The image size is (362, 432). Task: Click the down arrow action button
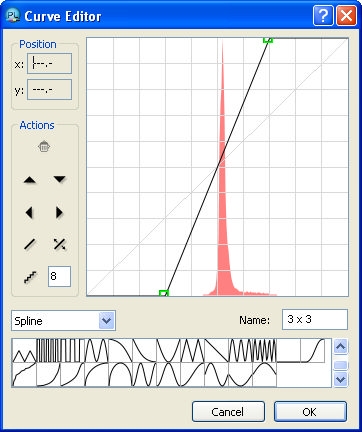[x=60, y=179]
